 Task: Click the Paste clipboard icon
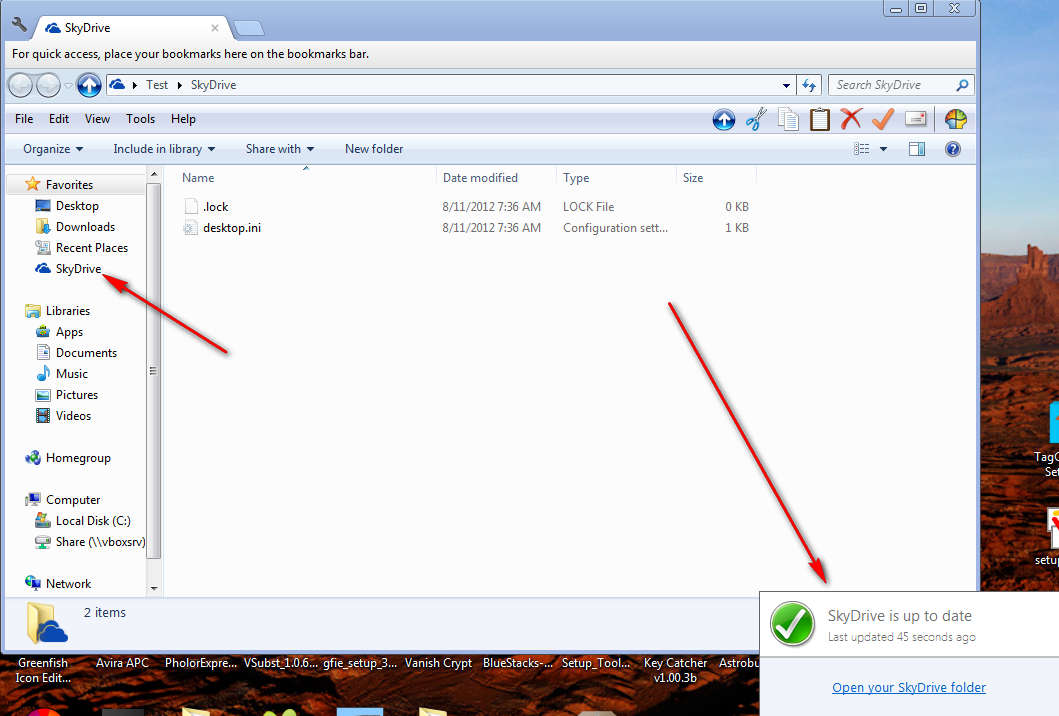pyautogui.click(x=820, y=119)
